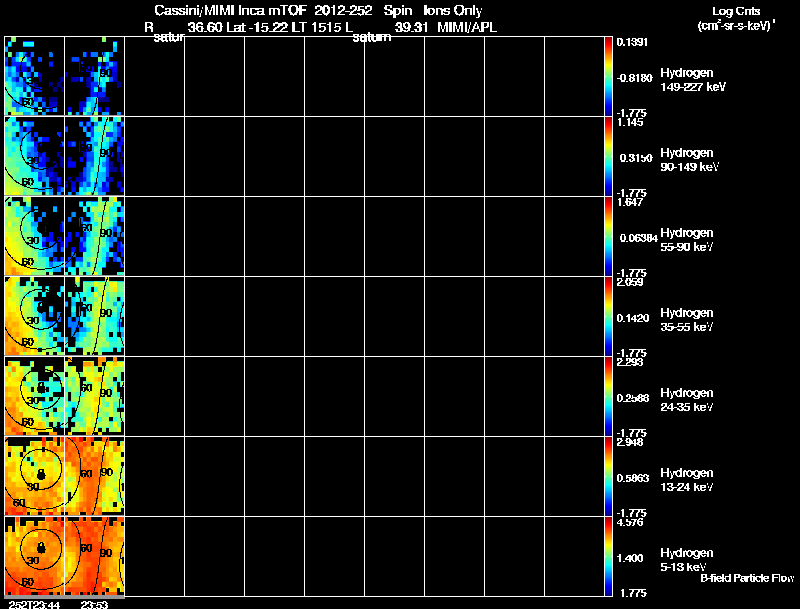The image size is (800, 609).
Task: Click the 23:53 Hydrogen 13-24 keV image
Action: pyautogui.click(x=94, y=476)
